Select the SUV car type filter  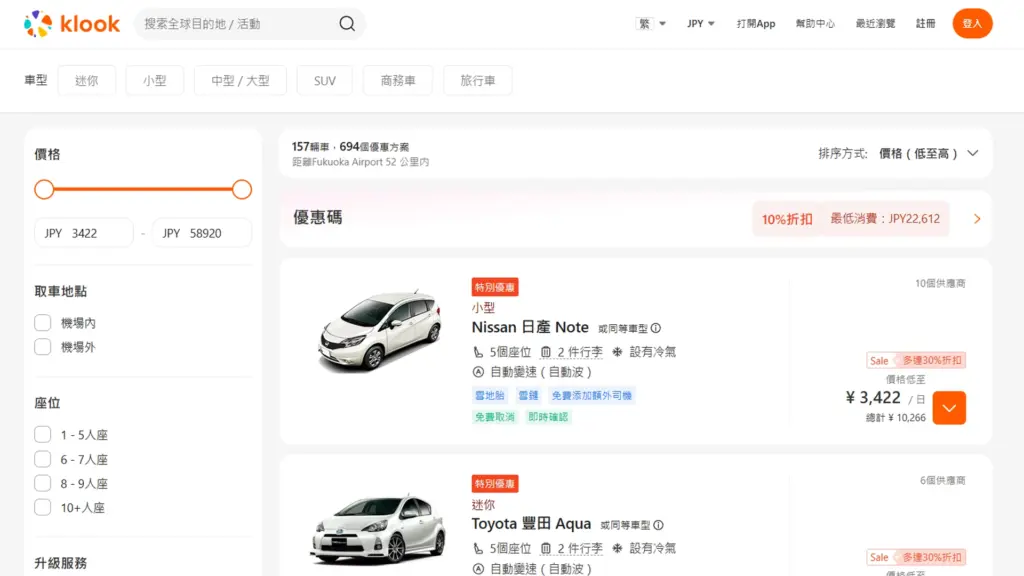(325, 80)
